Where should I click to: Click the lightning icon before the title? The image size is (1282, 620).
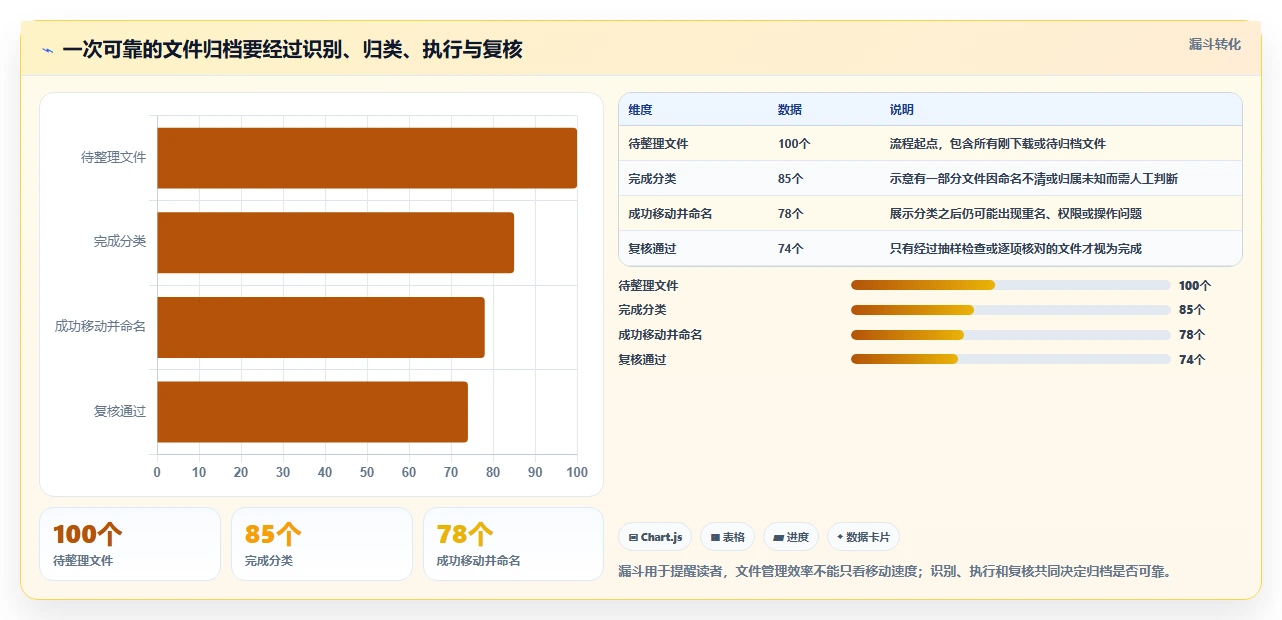pos(47,50)
